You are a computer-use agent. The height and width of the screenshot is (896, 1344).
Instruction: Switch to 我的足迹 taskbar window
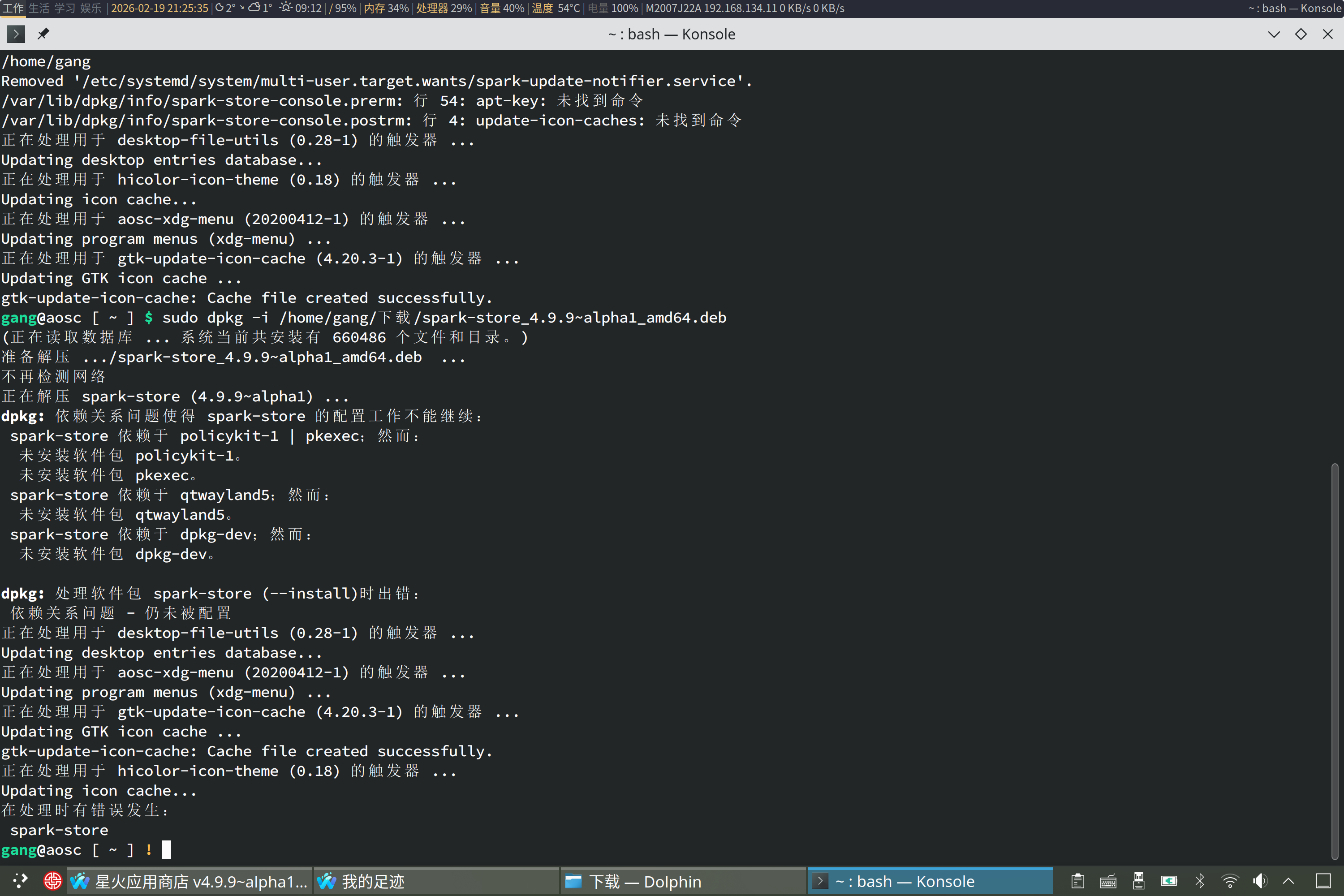click(x=436, y=881)
